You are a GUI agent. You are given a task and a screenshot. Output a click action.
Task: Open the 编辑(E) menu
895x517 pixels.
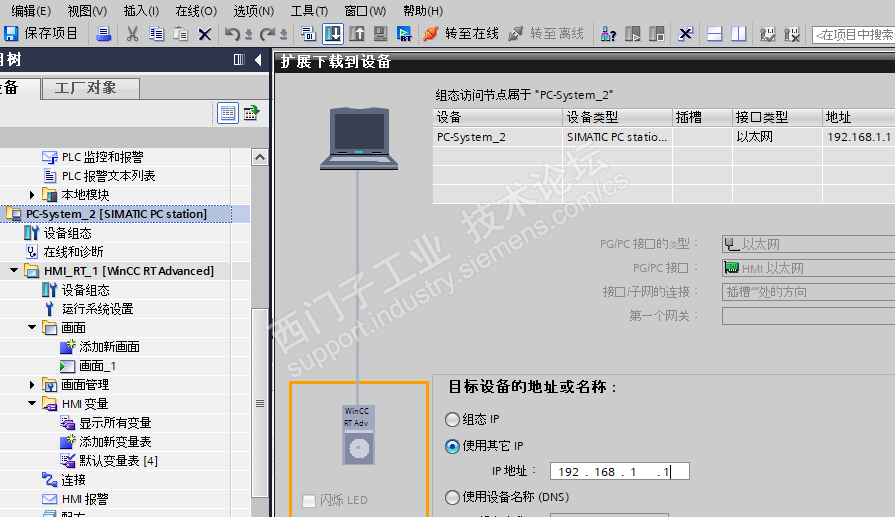click(x=31, y=11)
